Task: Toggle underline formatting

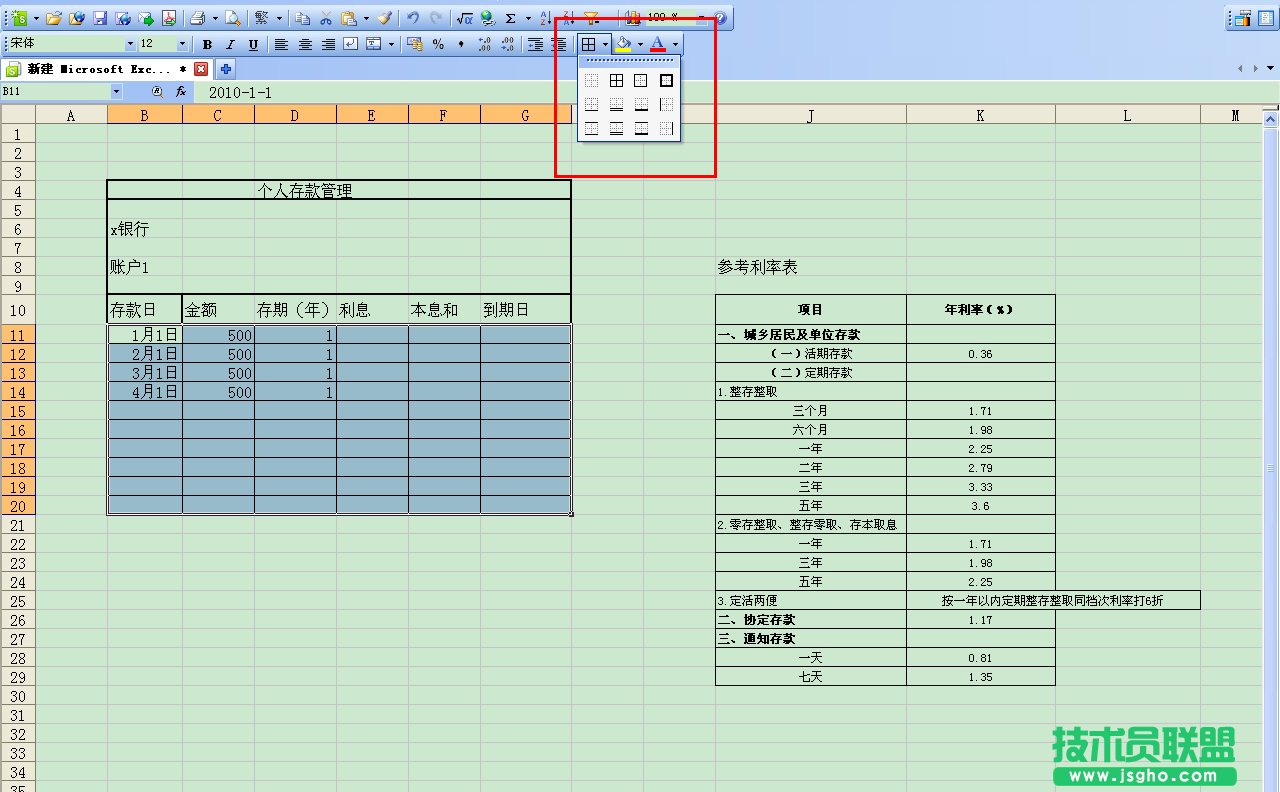Action: point(253,43)
